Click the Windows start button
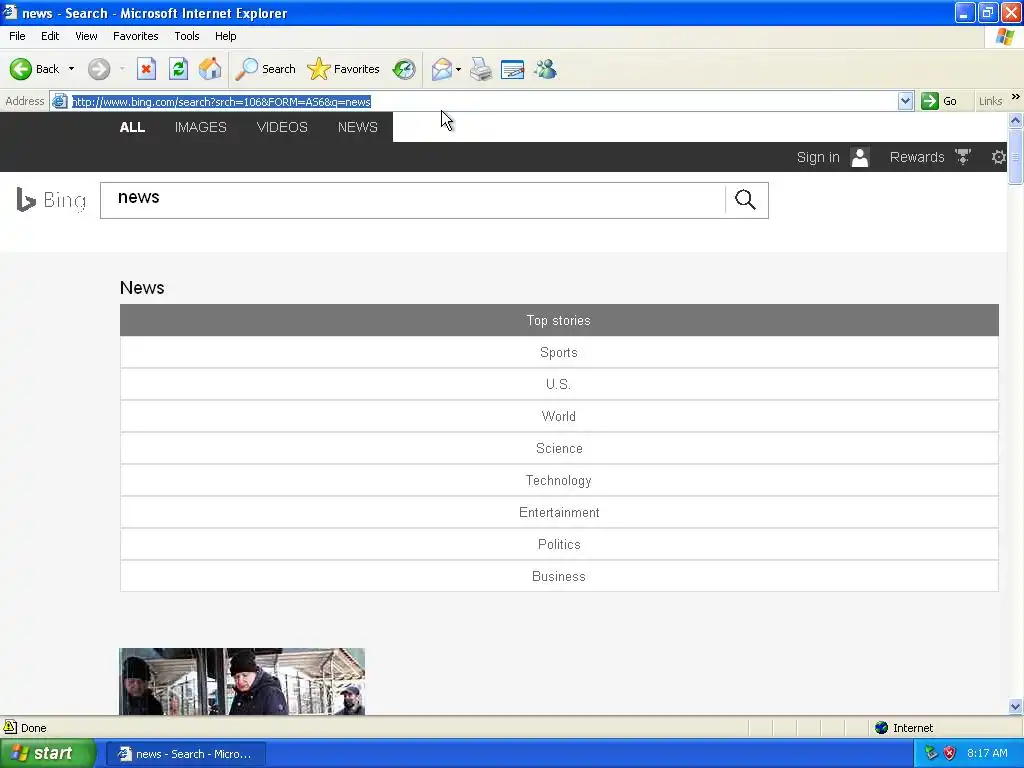 [47, 754]
